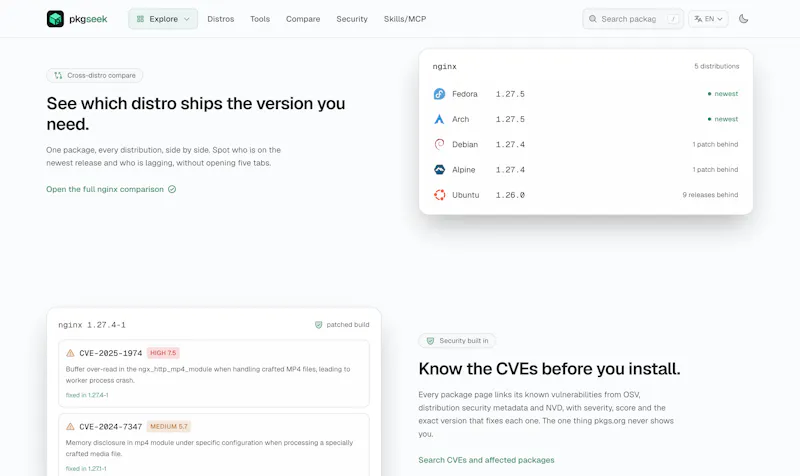
Task: Open Search CVEs and affected packages link
Action: 486,460
